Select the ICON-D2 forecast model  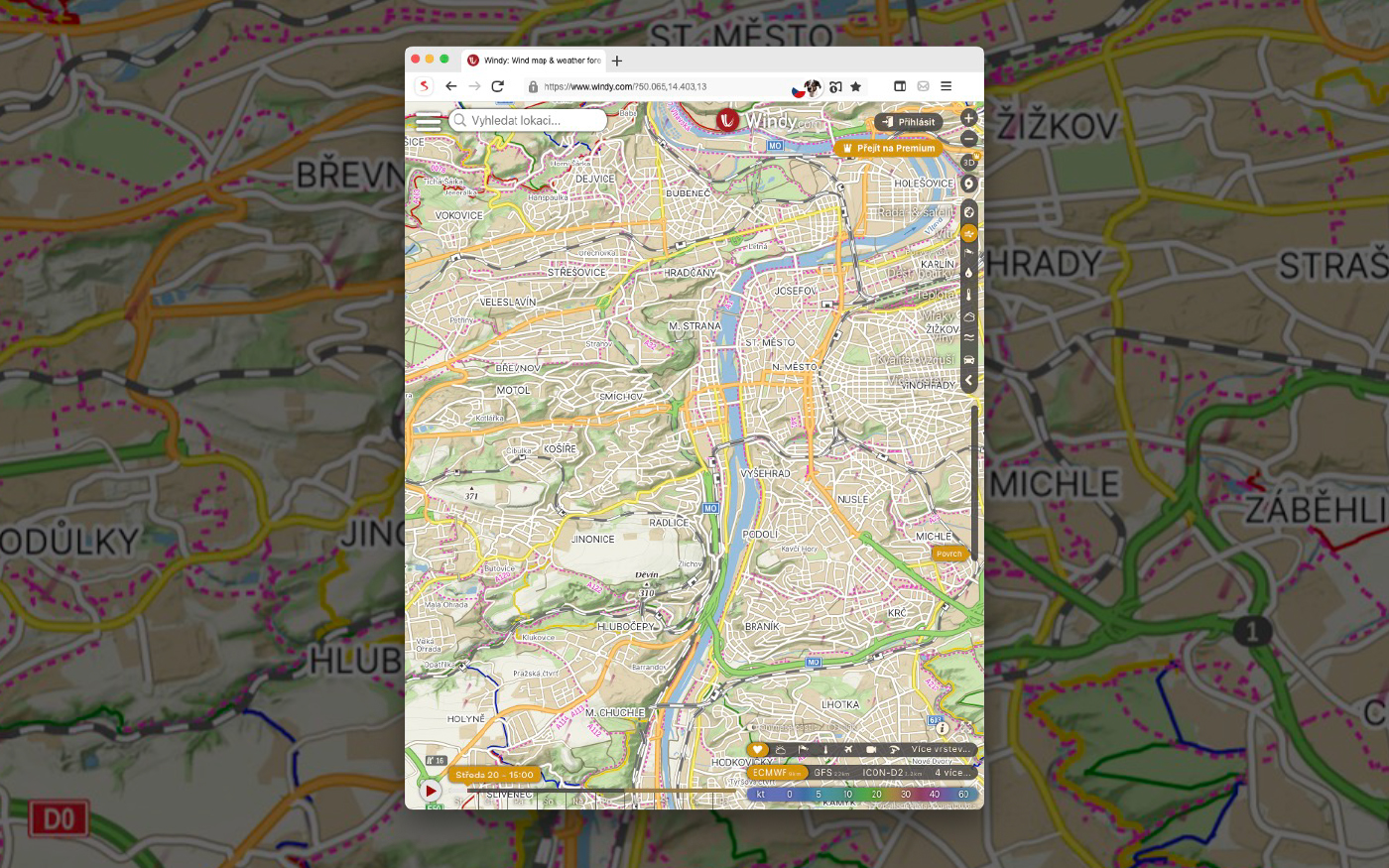(x=892, y=773)
